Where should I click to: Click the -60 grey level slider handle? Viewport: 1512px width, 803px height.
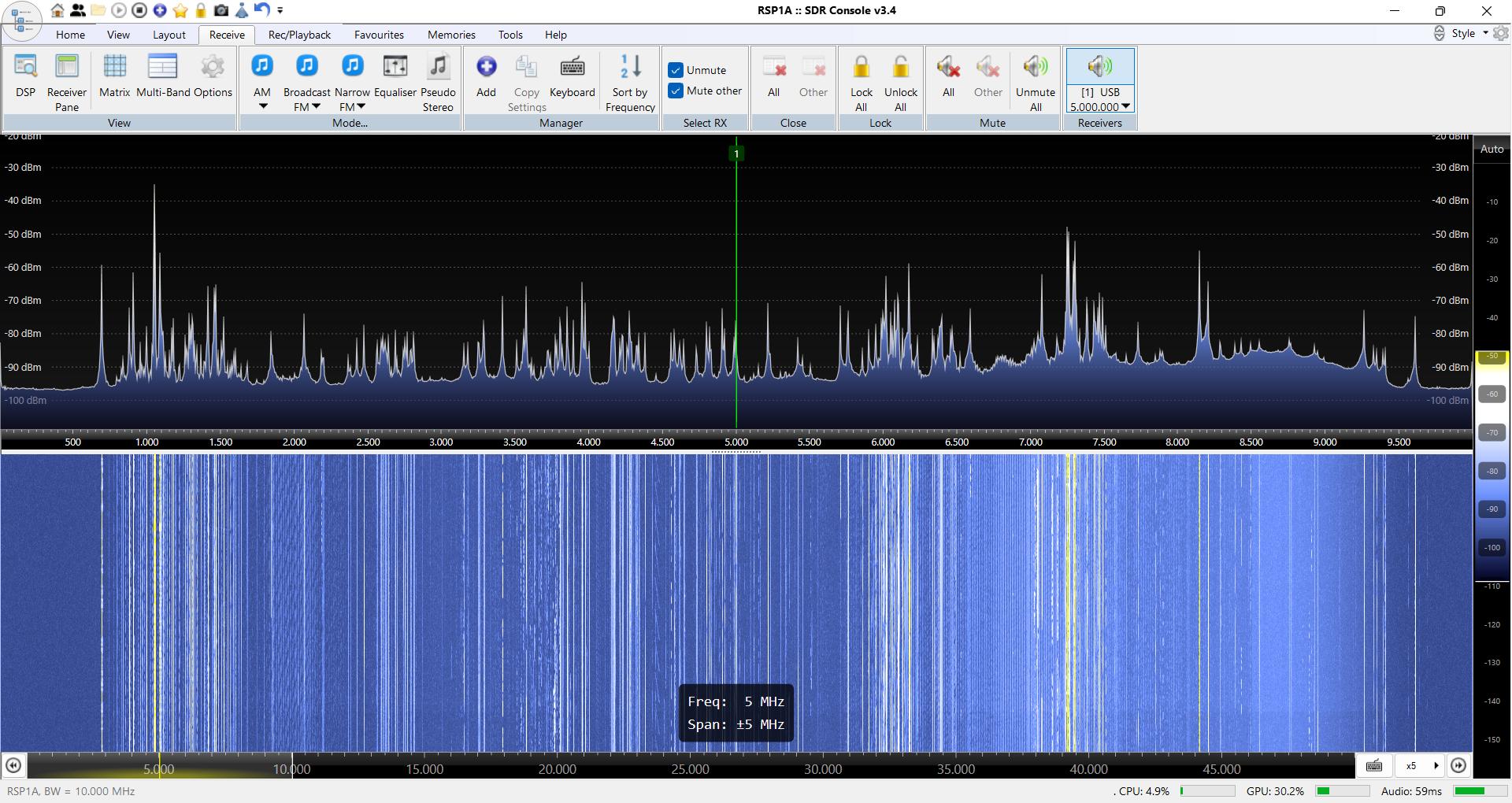pos(1492,394)
